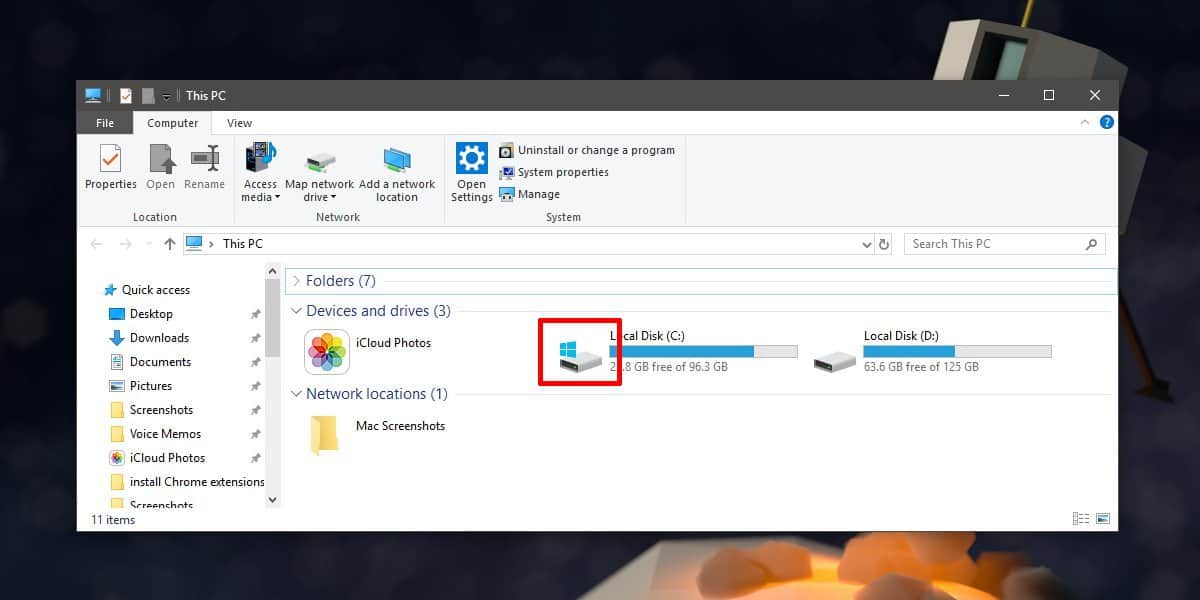Click the address bar chevron before This PC
The image size is (1200, 600).
[213, 244]
